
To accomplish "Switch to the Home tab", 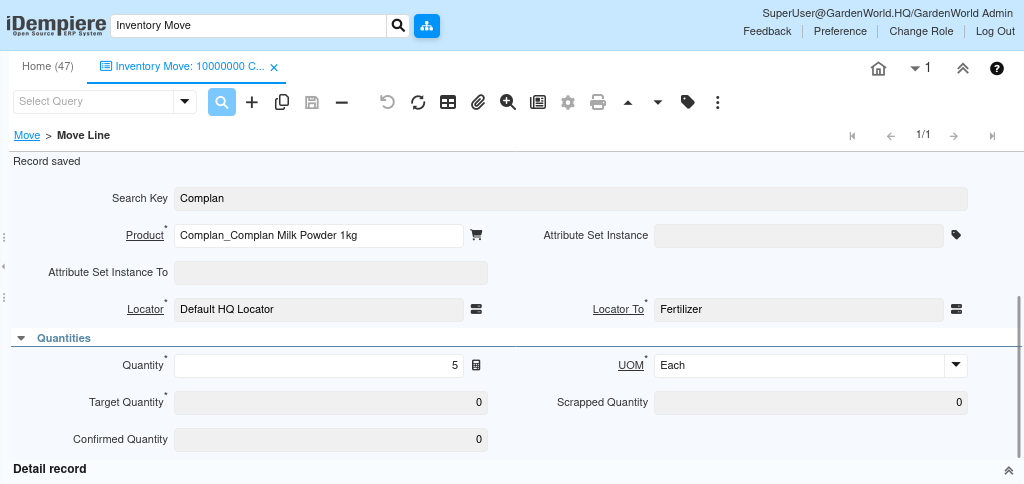I will (48, 67).
